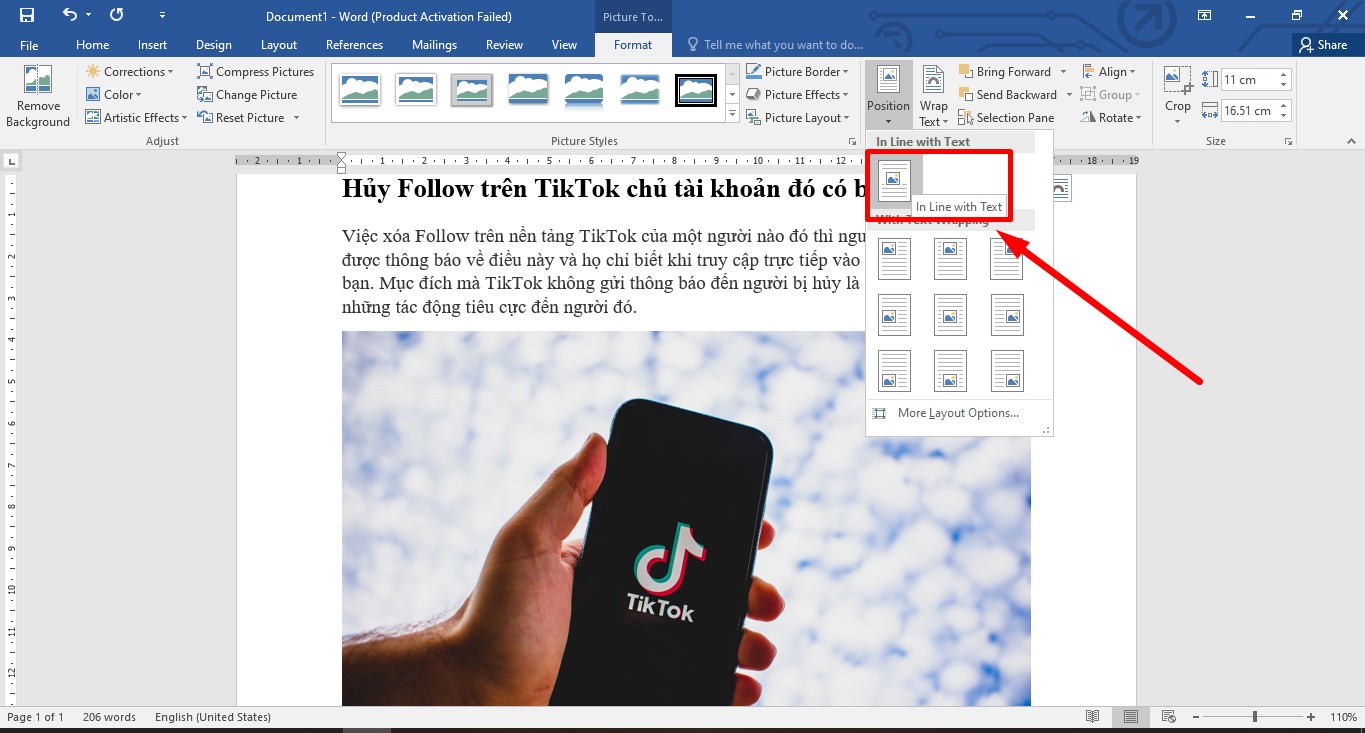Screen dimensions: 1365x733
Task: Select Top Right square wrapping position
Action: [1007, 258]
